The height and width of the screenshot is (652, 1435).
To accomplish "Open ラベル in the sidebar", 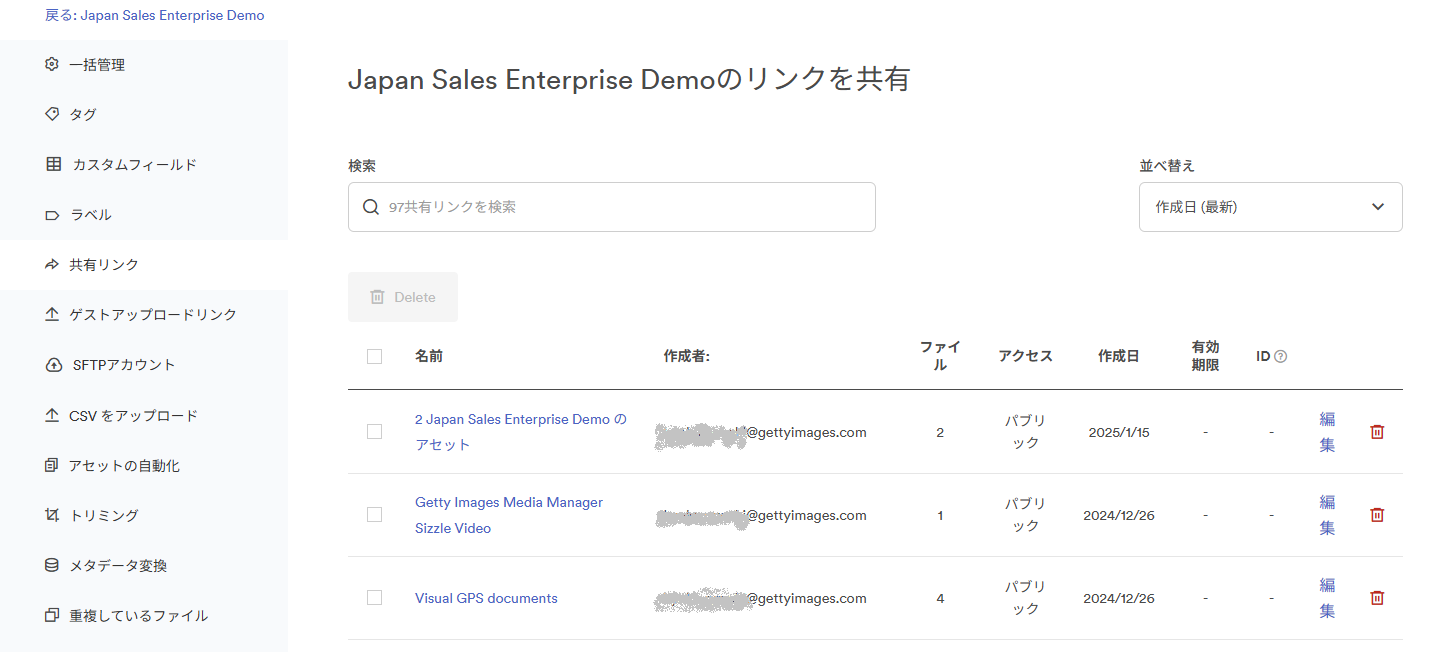I will tap(144, 215).
